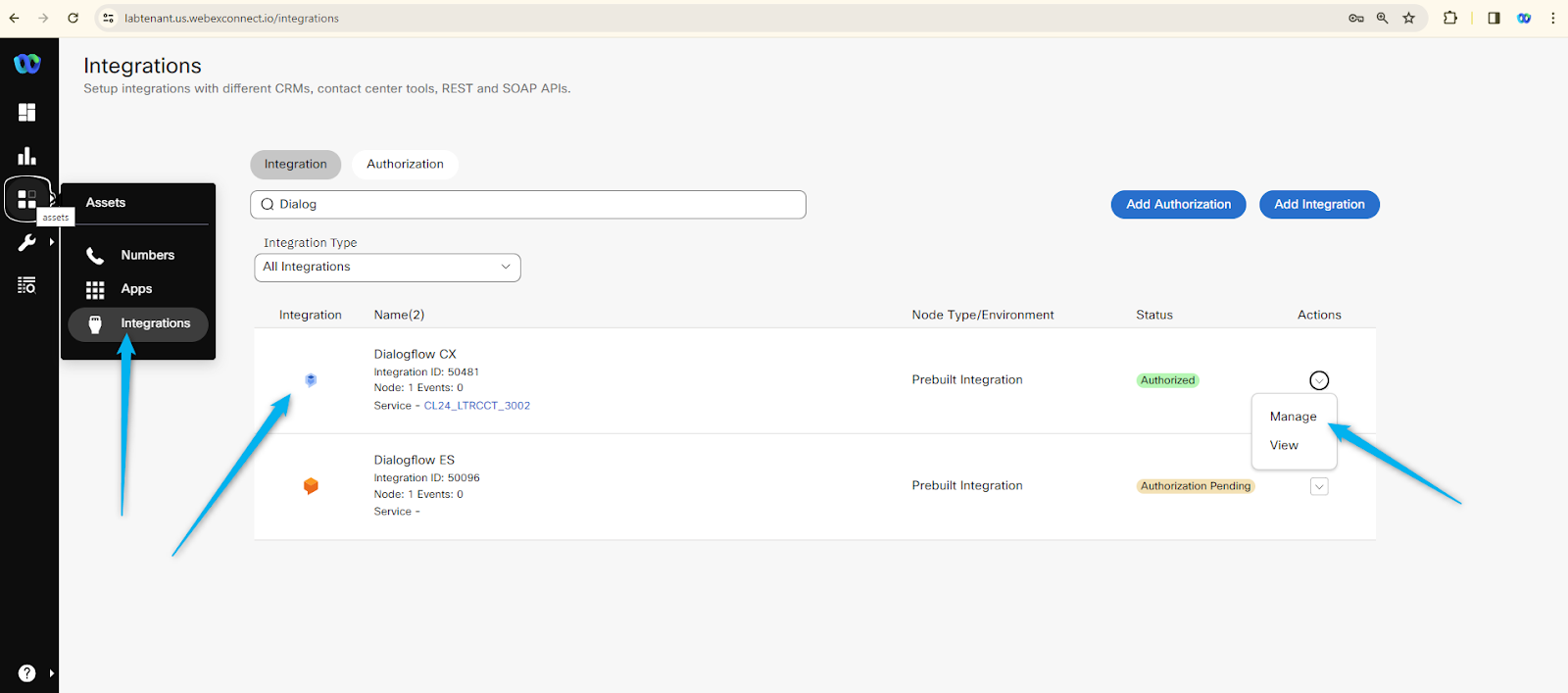Click the Assets menu header
The image size is (1568, 693).
click(106, 203)
